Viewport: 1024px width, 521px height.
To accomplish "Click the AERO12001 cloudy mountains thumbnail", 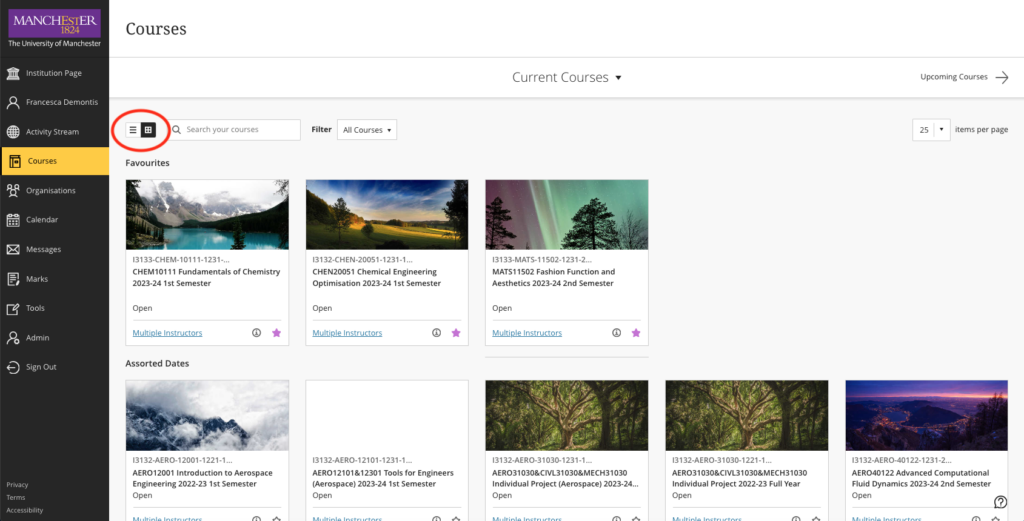I will pyautogui.click(x=207, y=415).
